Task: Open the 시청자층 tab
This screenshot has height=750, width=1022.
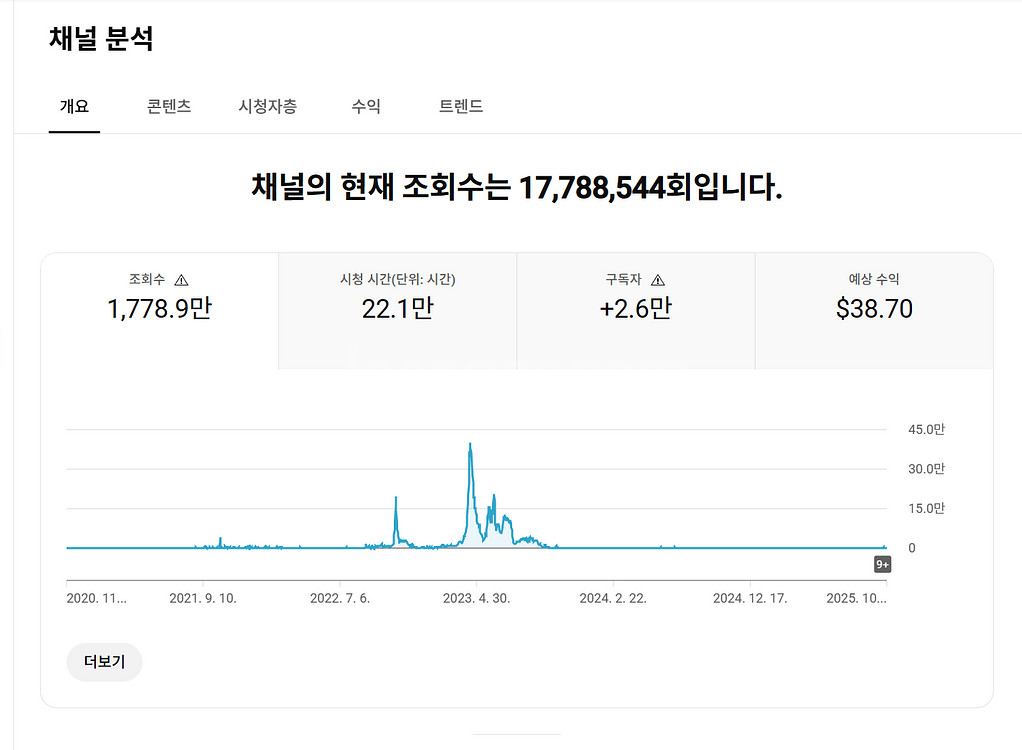Action: 267,106
